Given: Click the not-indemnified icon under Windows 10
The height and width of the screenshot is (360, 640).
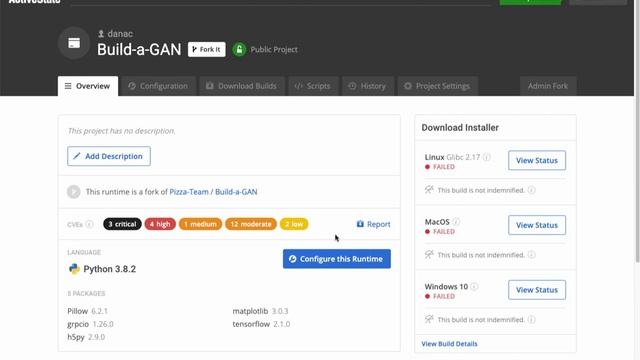Looking at the screenshot, I should [x=429, y=319].
